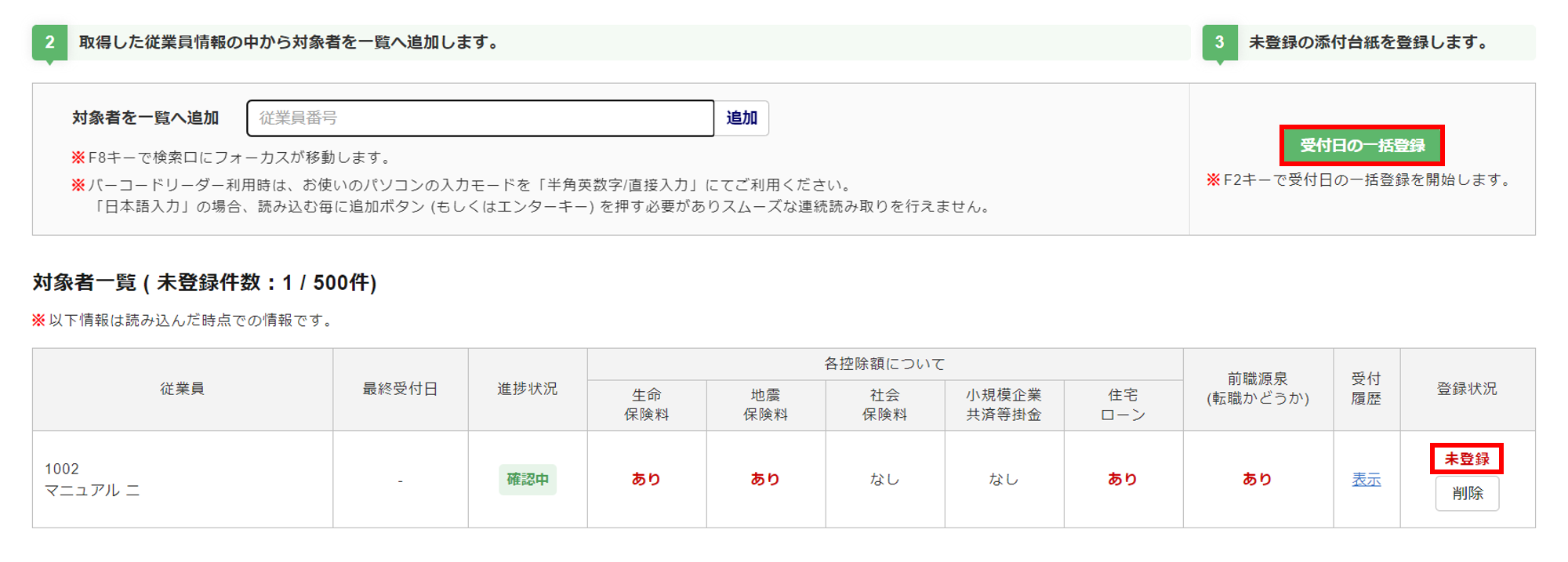1568x562 pixels.
Task: Click あり under 地震保険料
Action: [x=766, y=480]
